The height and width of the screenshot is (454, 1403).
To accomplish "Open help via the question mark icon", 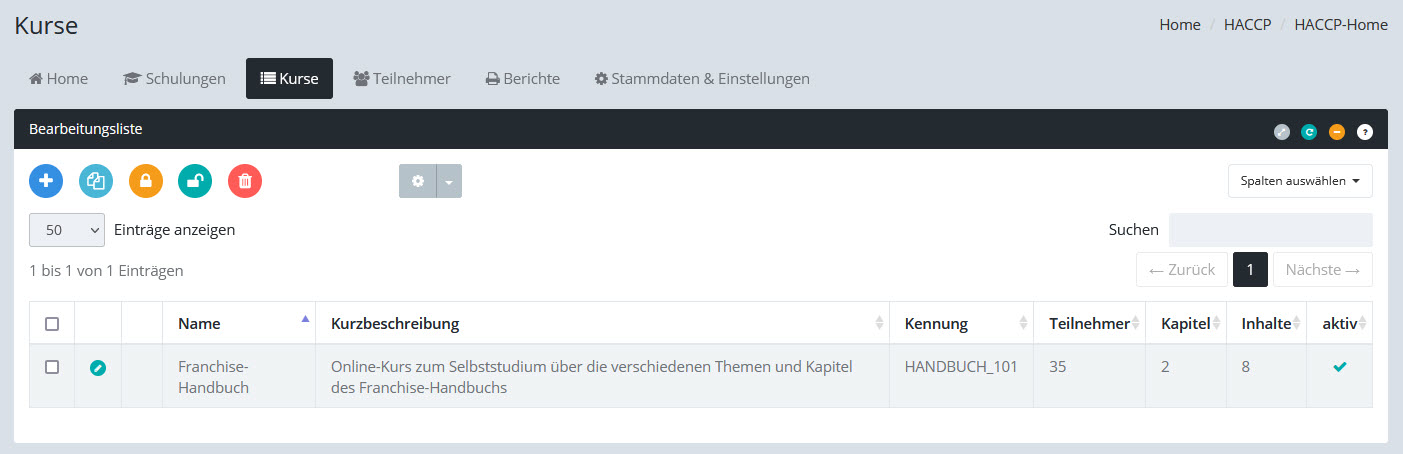I will coord(1365,131).
